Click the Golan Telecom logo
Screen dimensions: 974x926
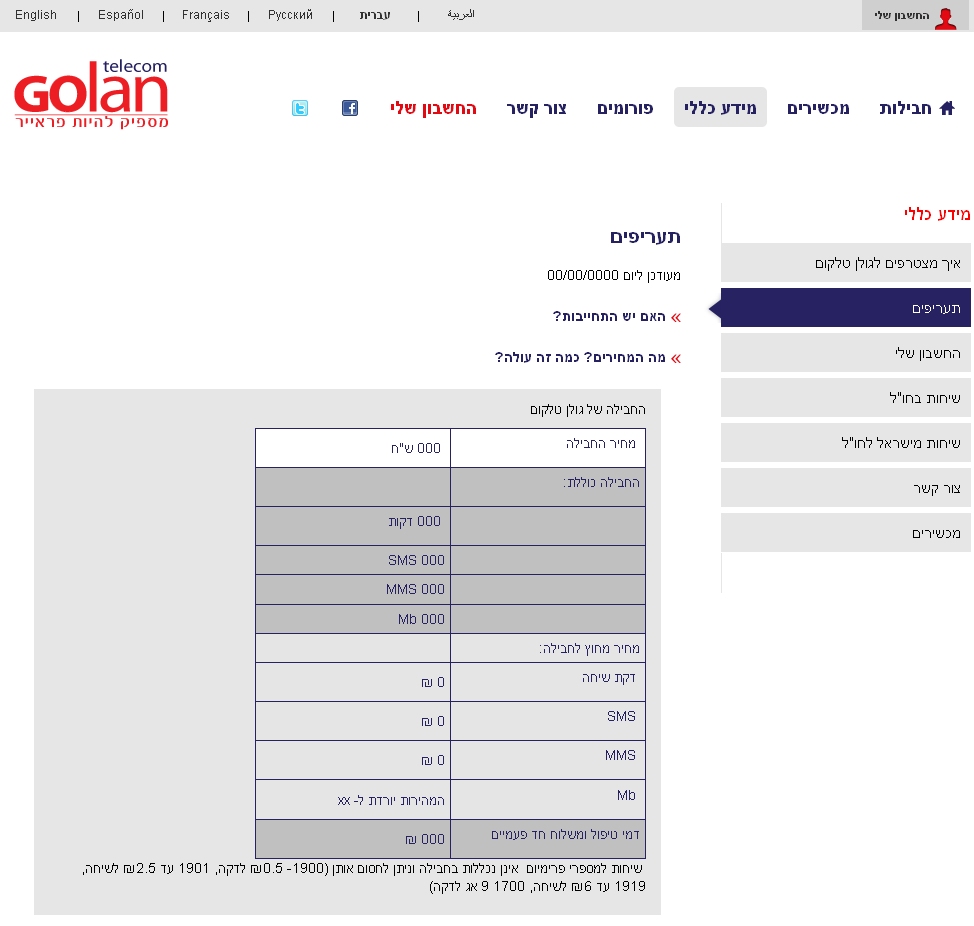pyautogui.click(x=91, y=94)
